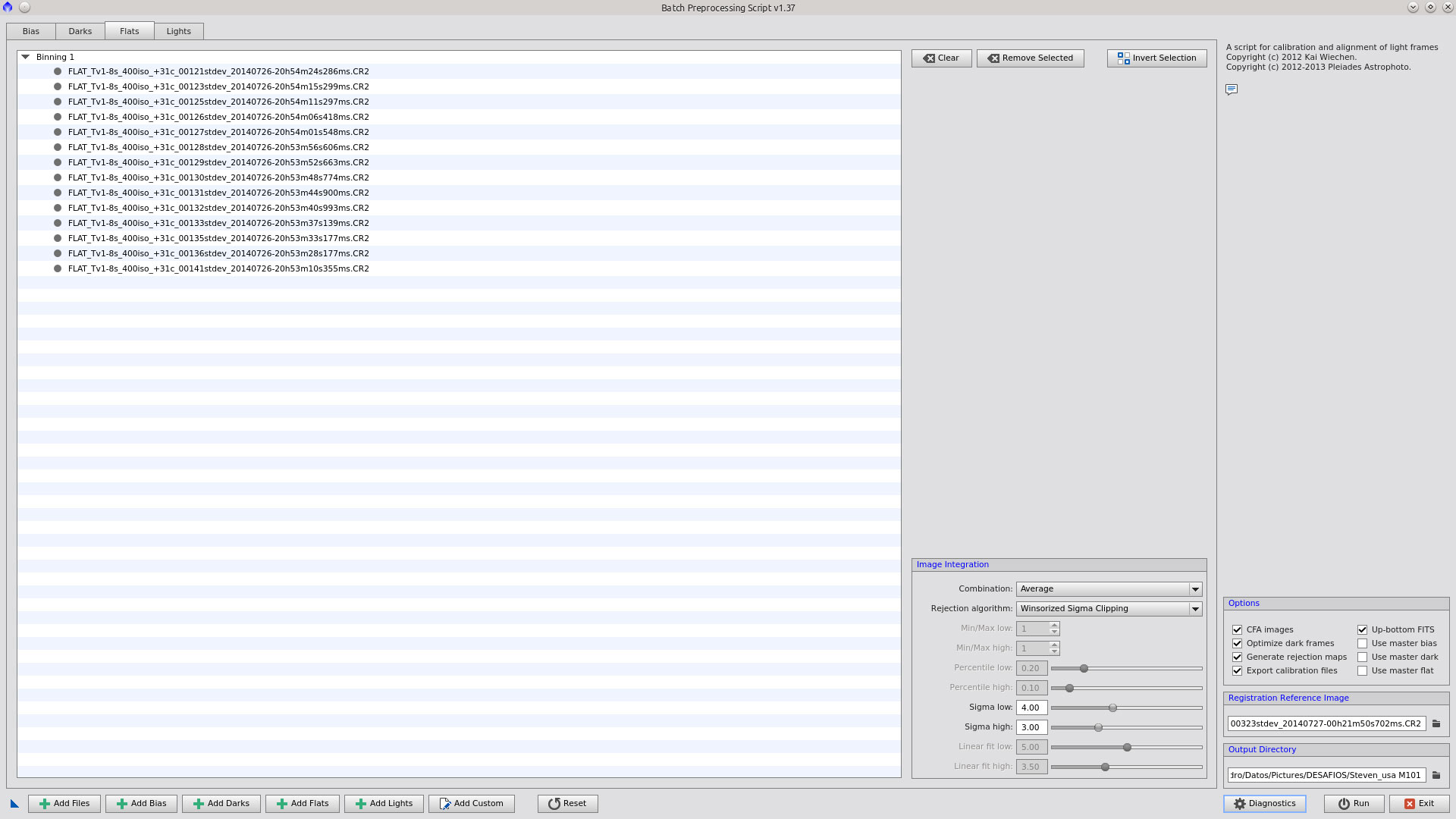Click the Add Custom file icon button
The width and height of the screenshot is (1456, 819).
click(x=471, y=804)
